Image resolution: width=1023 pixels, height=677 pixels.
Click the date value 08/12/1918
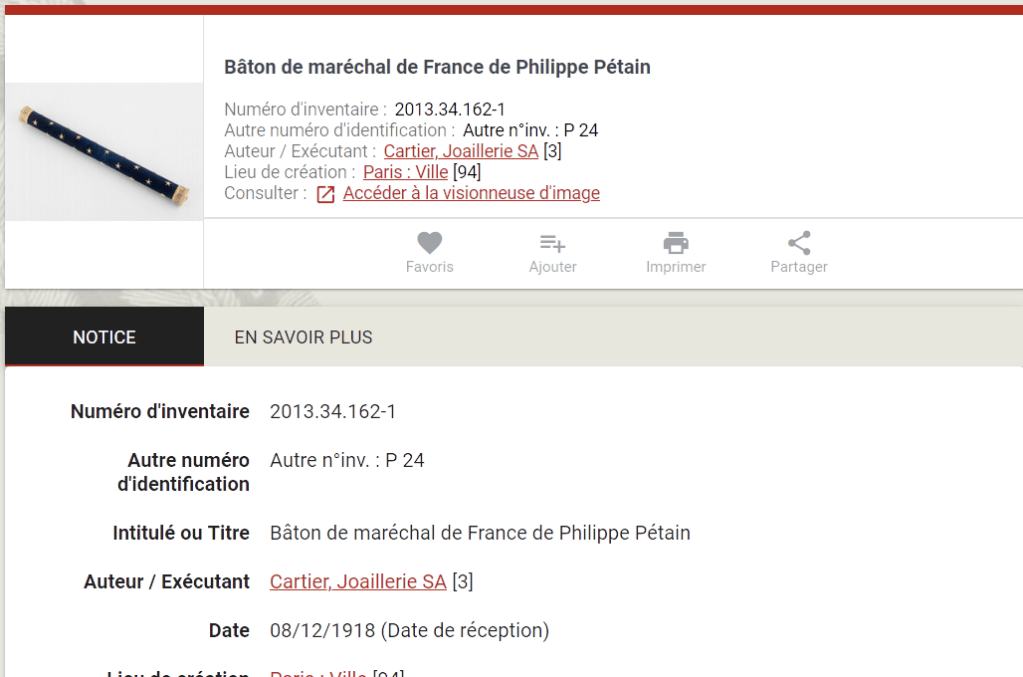click(x=322, y=630)
